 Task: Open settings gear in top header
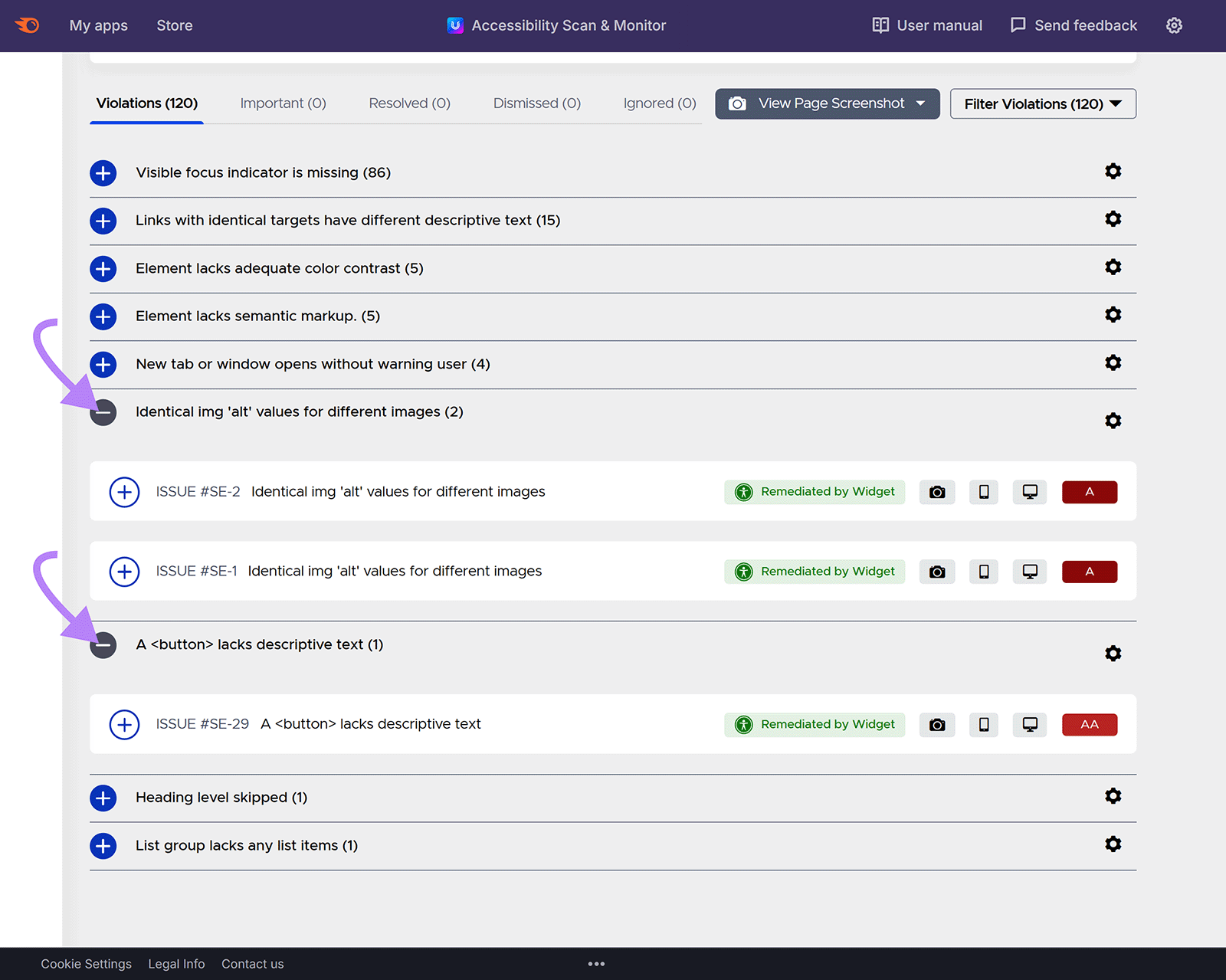(x=1174, y=25)
